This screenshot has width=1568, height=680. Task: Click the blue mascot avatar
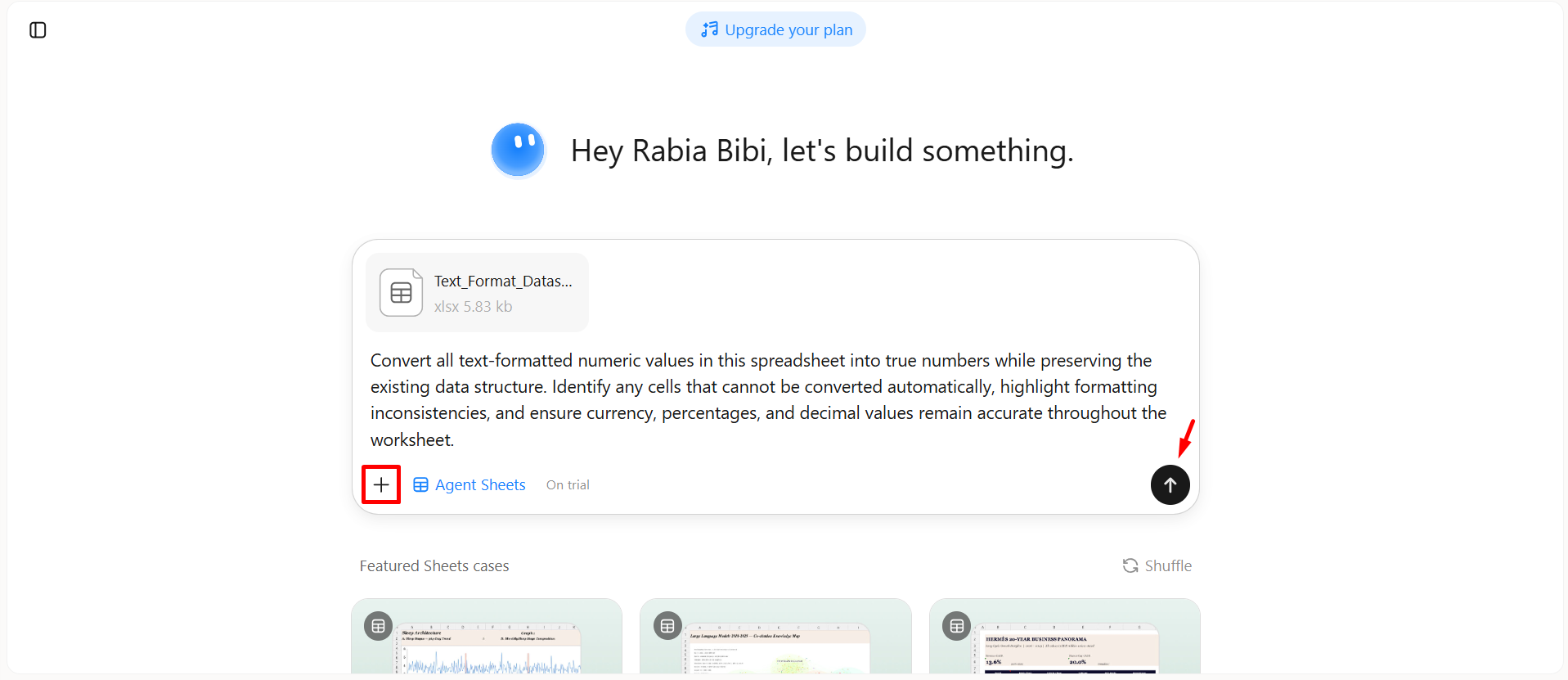(x=518, y=150)
